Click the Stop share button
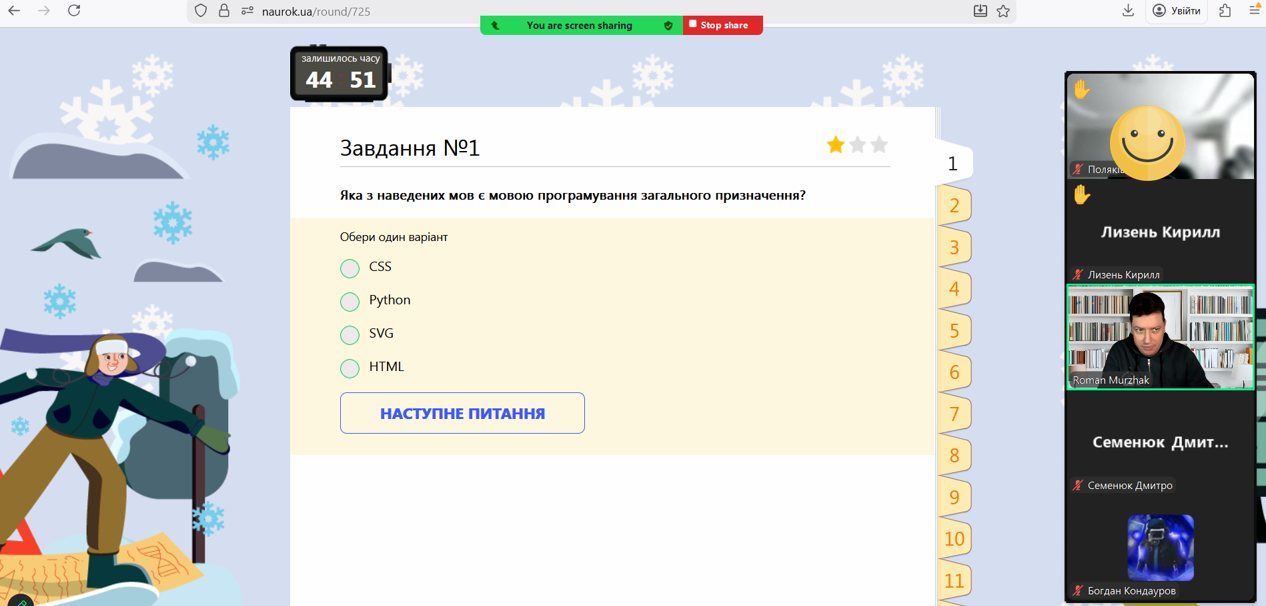 722,25
